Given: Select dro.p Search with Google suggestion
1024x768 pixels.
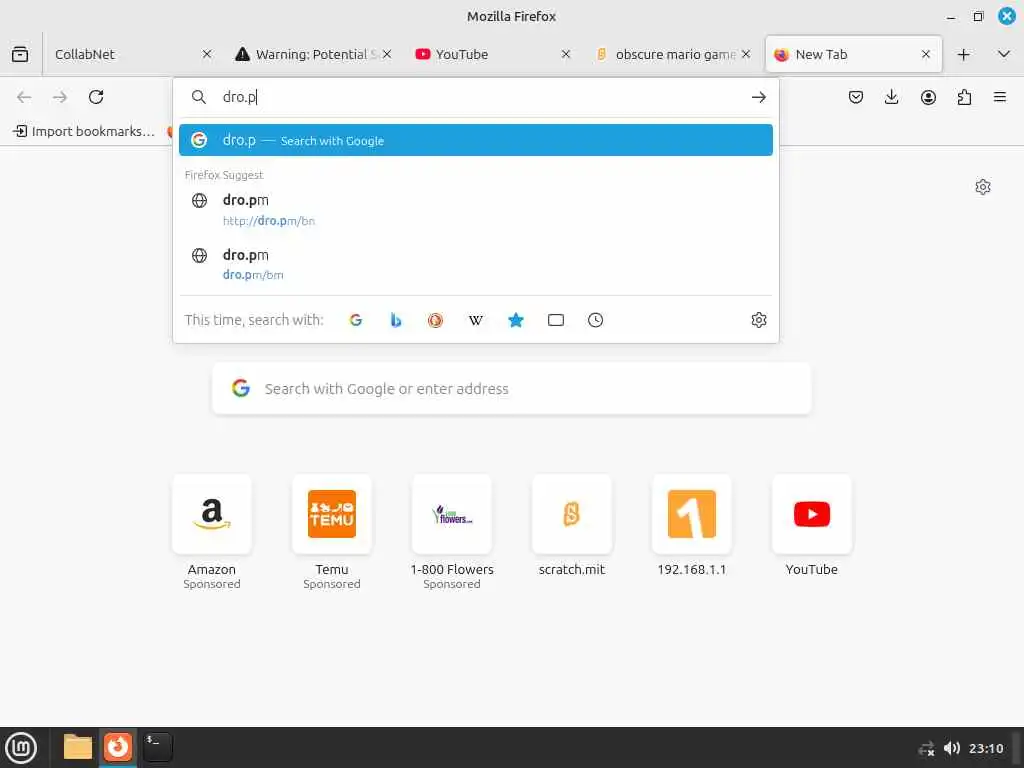Looking at the screenshot, I should click(x=475, y=140).
